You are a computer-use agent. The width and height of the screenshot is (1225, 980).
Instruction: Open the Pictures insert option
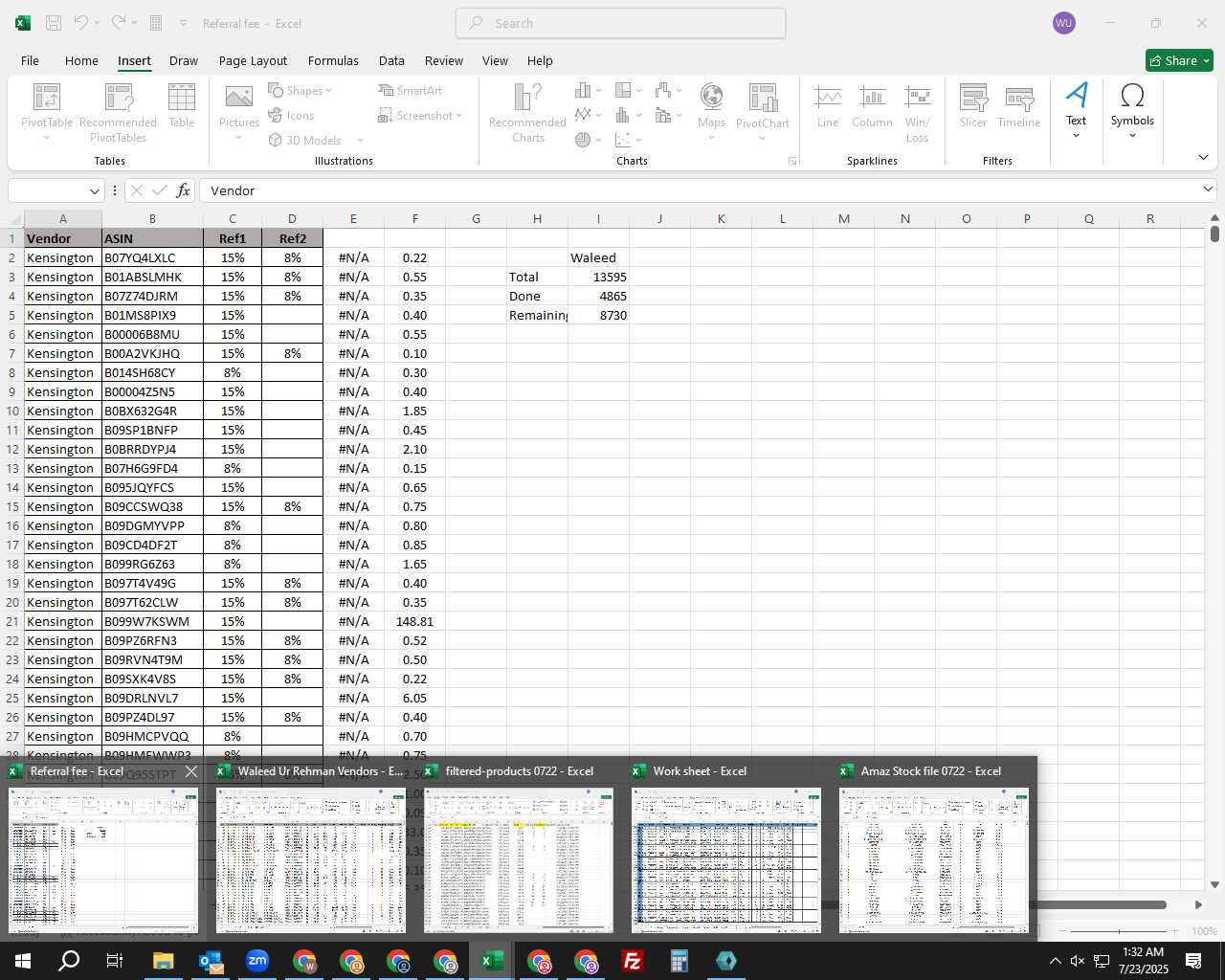[x=238, y=112]
